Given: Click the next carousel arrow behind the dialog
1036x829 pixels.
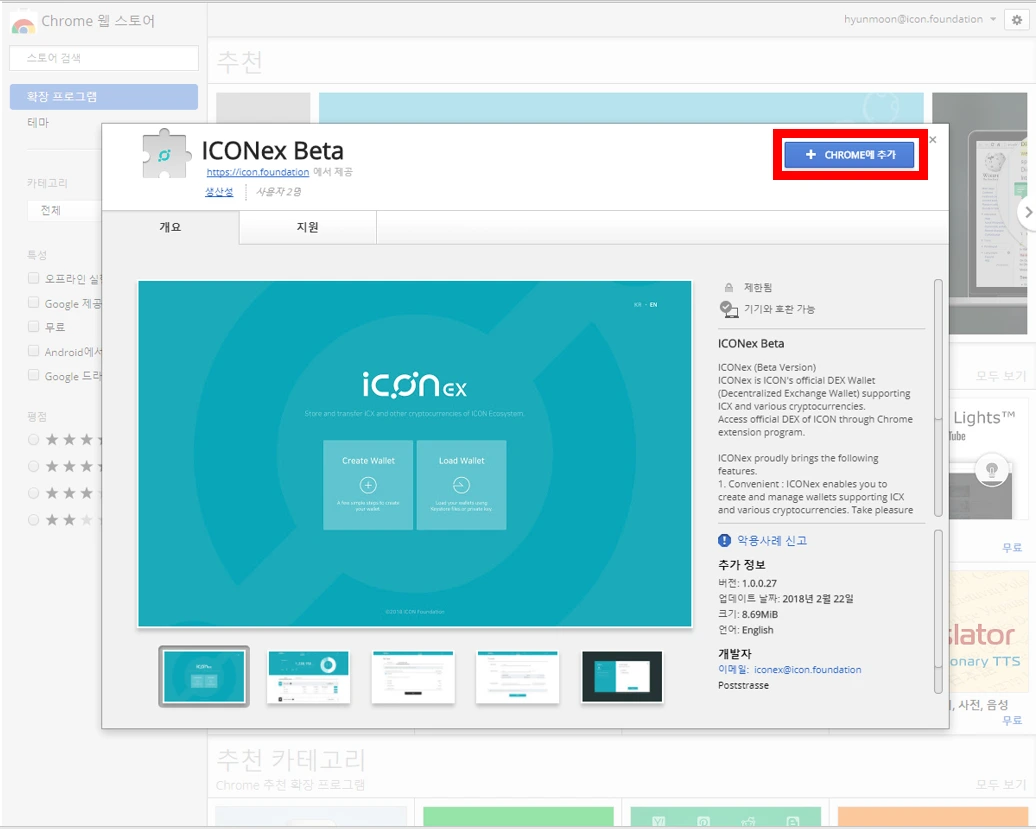Looking at the screenshot, I should click(x=1027, y=212).
